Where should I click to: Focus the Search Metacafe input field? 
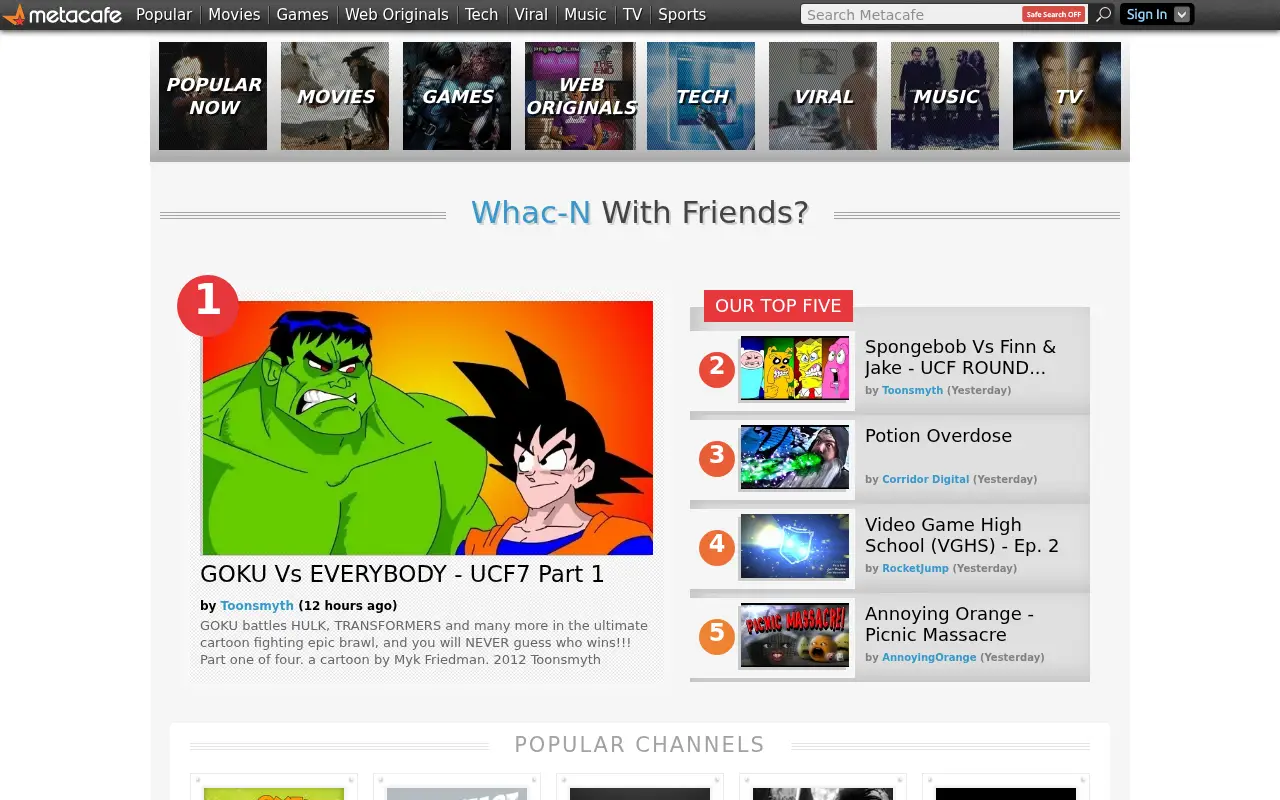pyautogui.click(x=912, y=14)
